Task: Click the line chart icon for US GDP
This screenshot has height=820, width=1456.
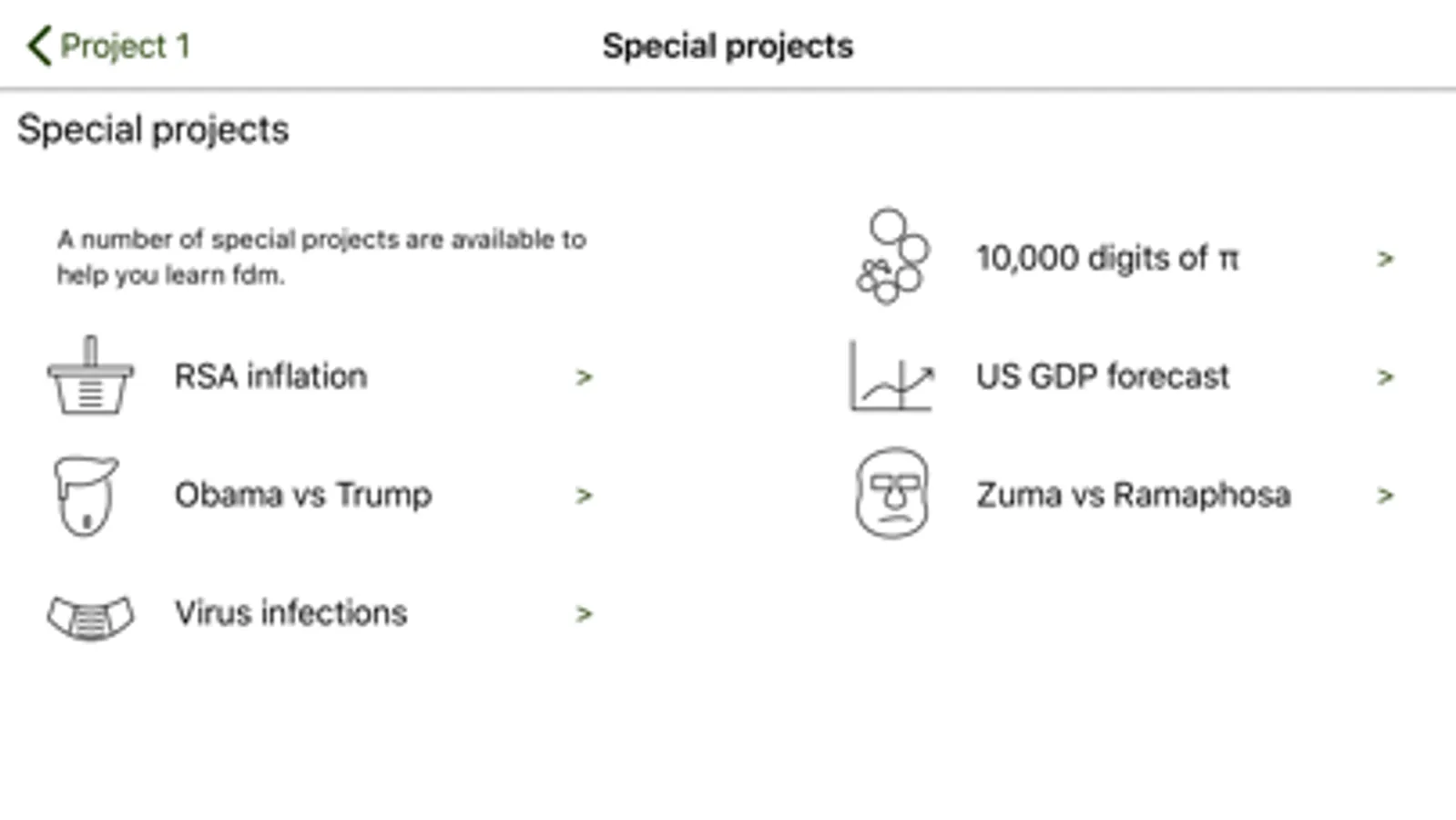Action: point(891,376)
